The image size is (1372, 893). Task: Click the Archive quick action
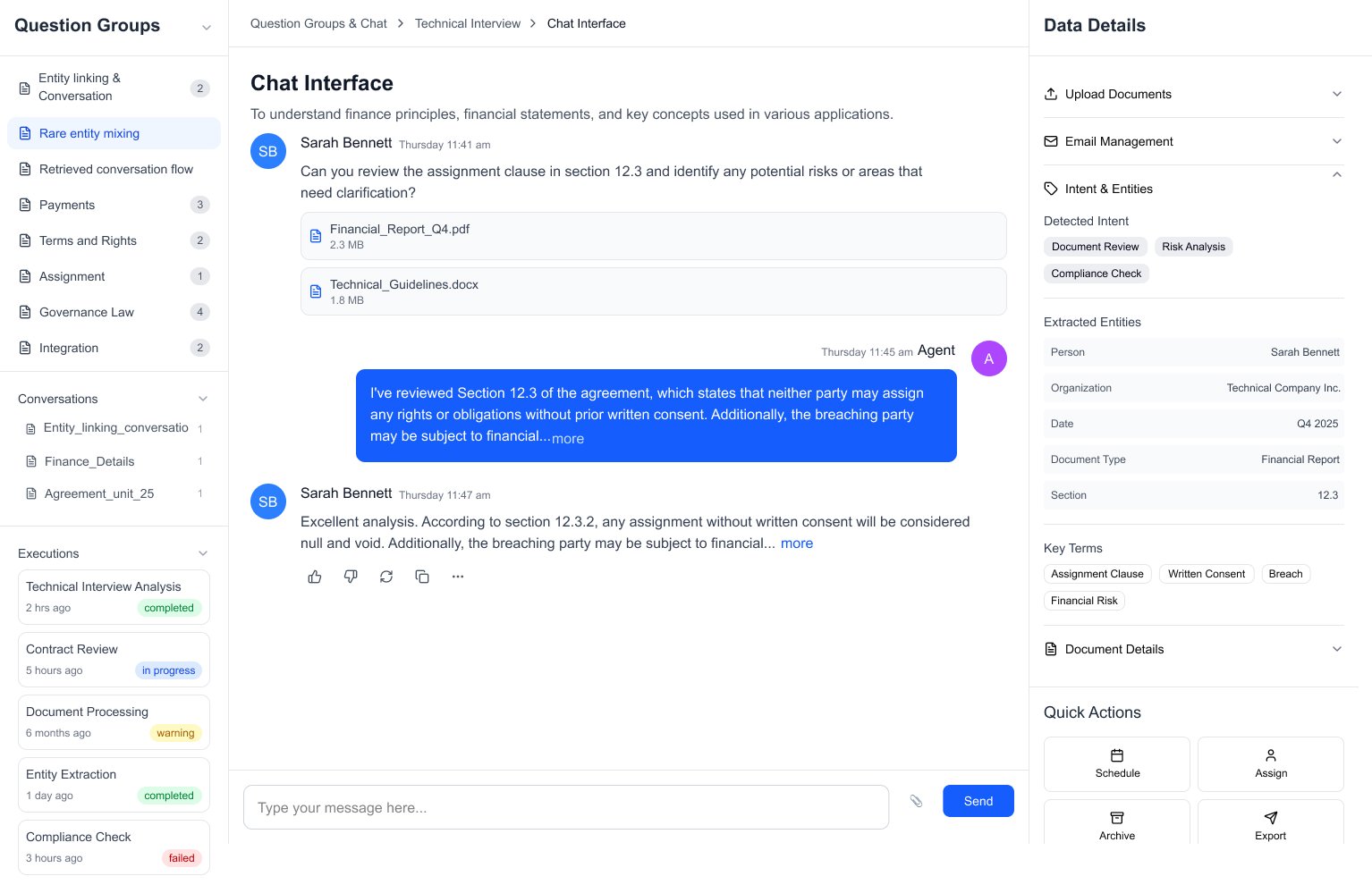point(1116,826)
